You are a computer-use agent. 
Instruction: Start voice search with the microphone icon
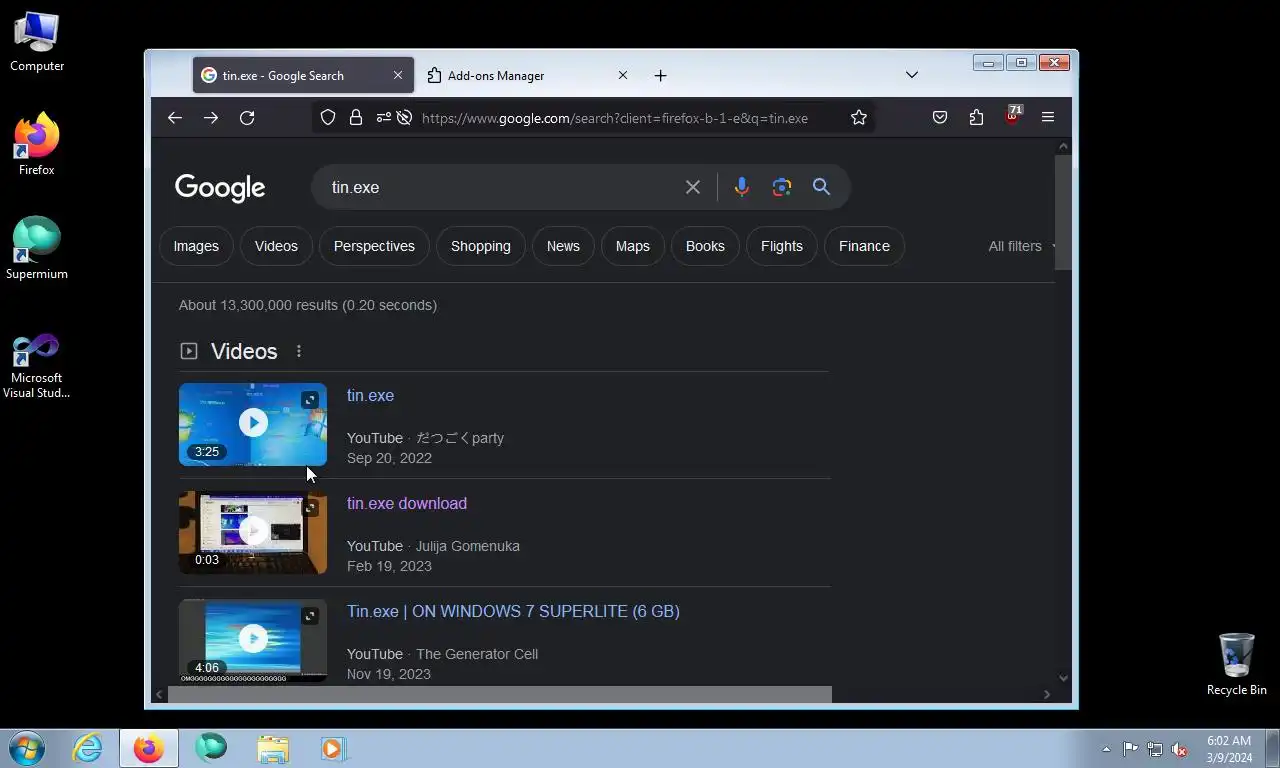pyautogui.click(x=741, y=187)
